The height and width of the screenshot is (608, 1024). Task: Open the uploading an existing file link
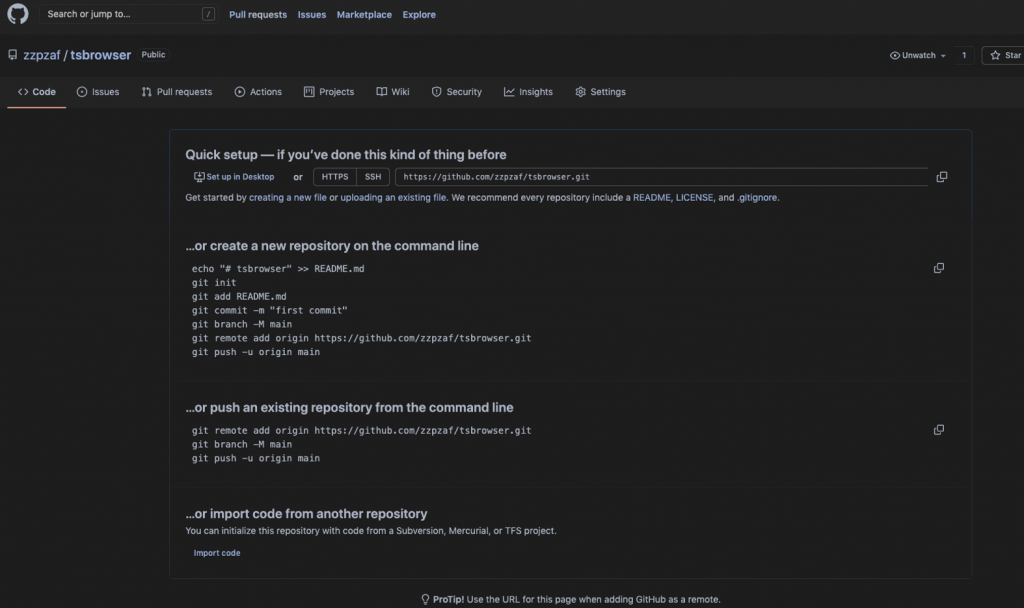(393, 198)
